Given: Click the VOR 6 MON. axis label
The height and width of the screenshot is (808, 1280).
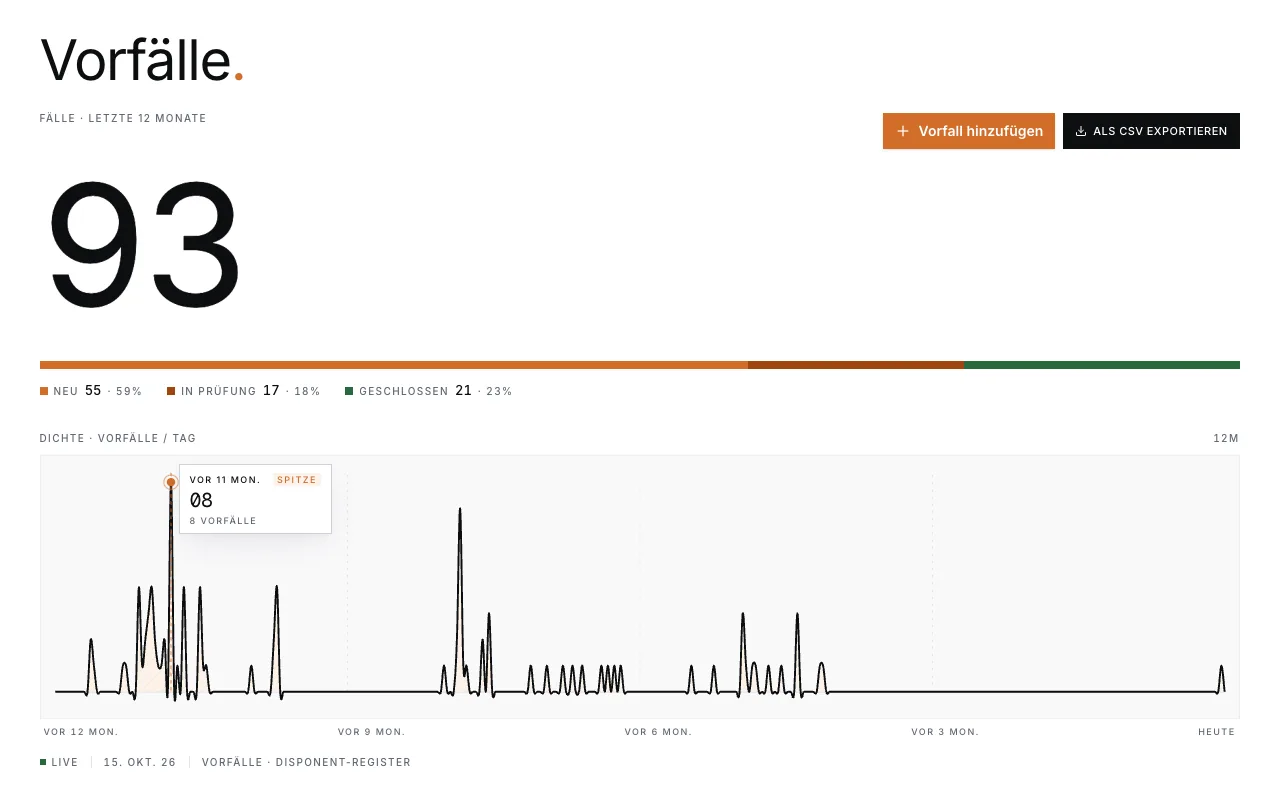Looking at the screenshot, I should tap(658, 732).
